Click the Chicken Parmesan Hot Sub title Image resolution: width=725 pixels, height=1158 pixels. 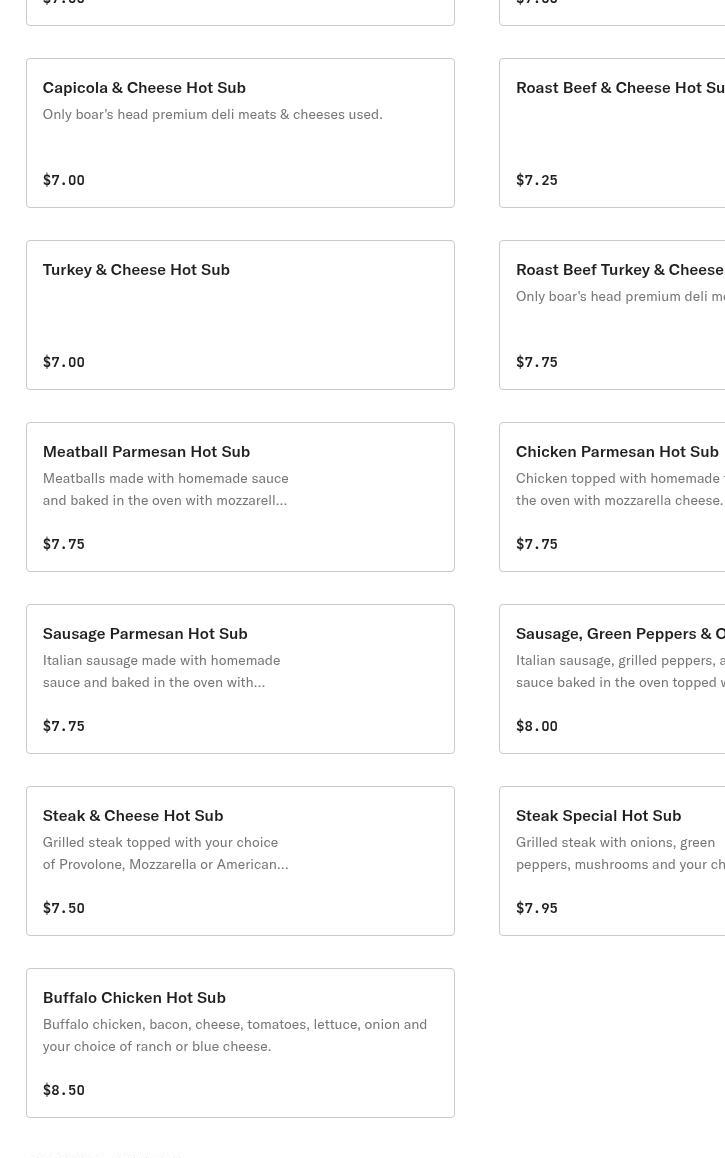pos(617,451)
